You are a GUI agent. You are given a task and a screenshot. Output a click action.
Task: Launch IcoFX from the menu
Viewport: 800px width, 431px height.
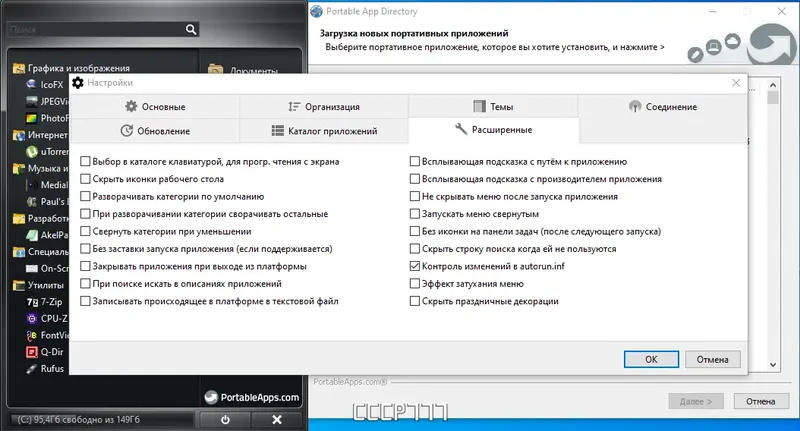click(x=45, y=85)
